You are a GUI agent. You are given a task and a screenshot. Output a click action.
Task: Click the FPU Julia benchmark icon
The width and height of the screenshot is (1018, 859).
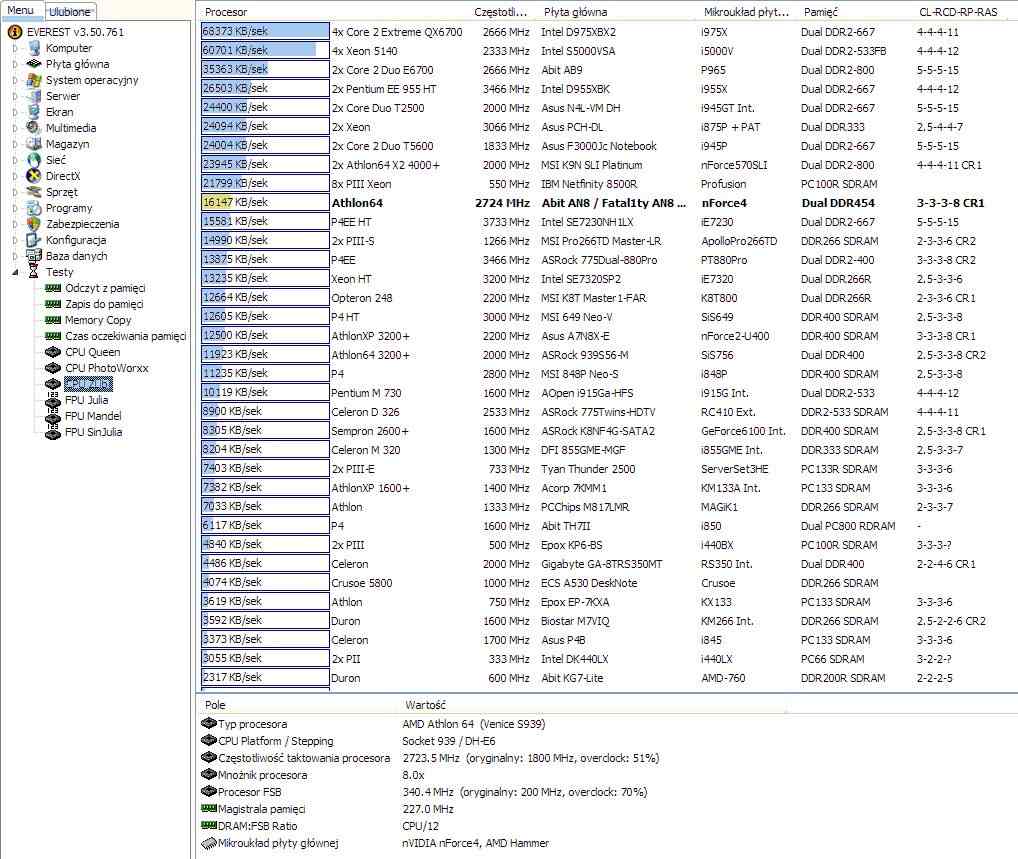pos(53,400)
